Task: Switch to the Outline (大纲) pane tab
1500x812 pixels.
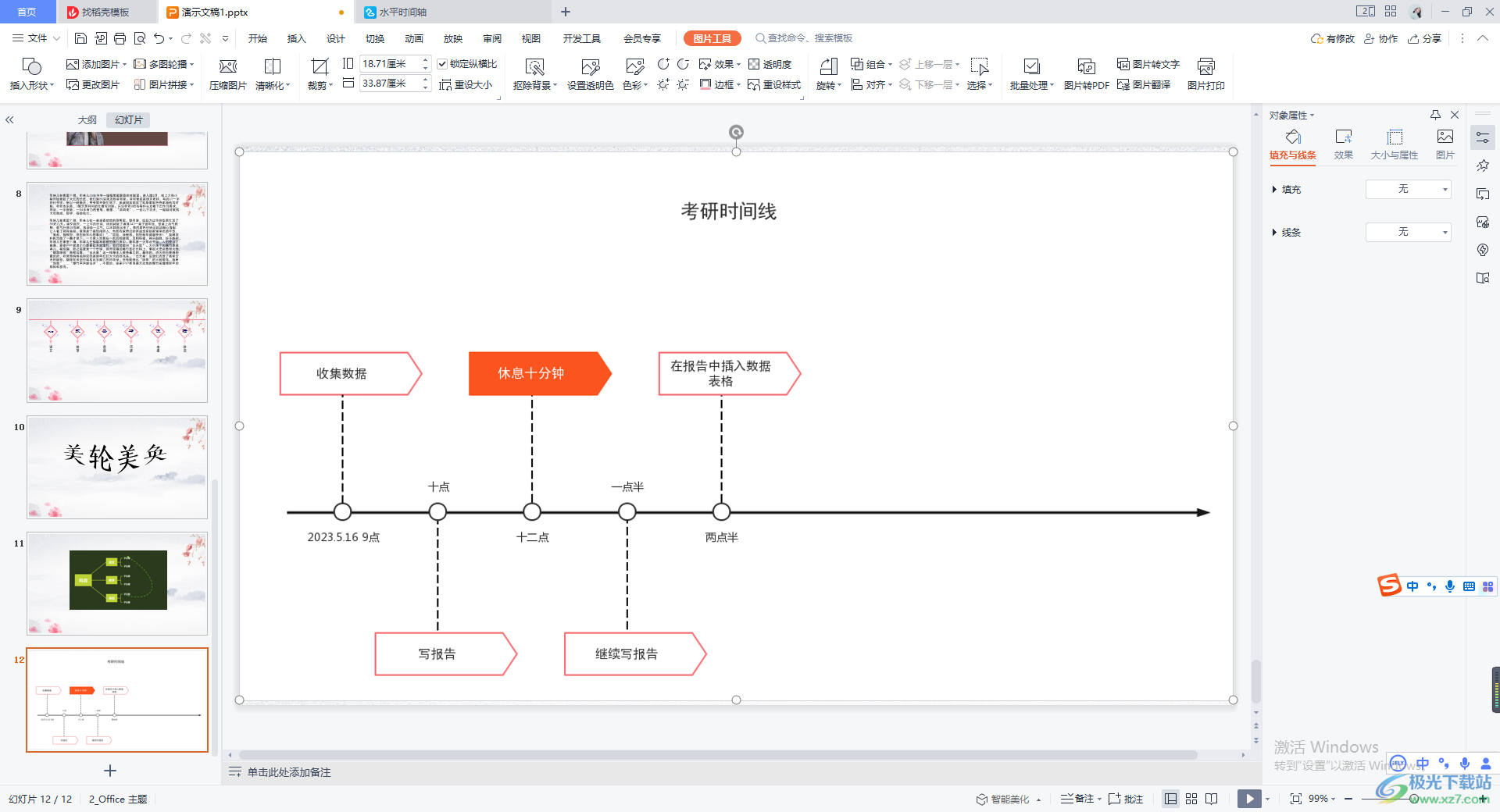Action: tap(87, 120)
